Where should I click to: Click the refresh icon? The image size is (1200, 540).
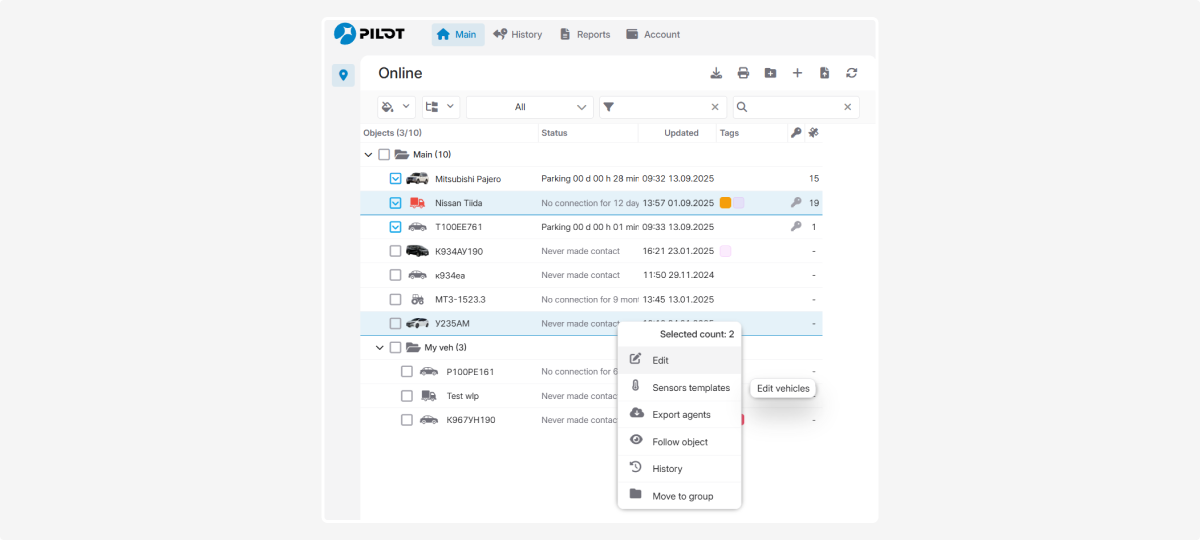pos(851,73)
